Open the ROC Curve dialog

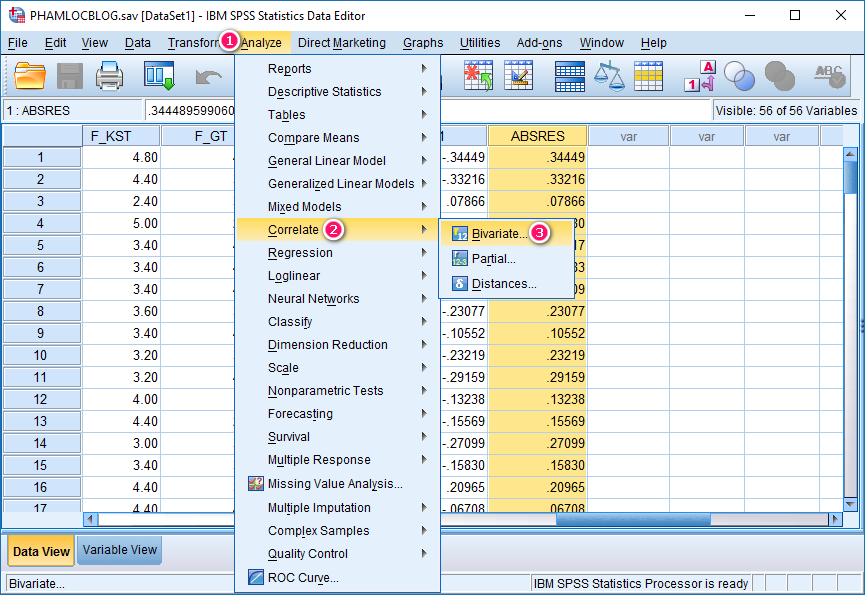point(302,577)
